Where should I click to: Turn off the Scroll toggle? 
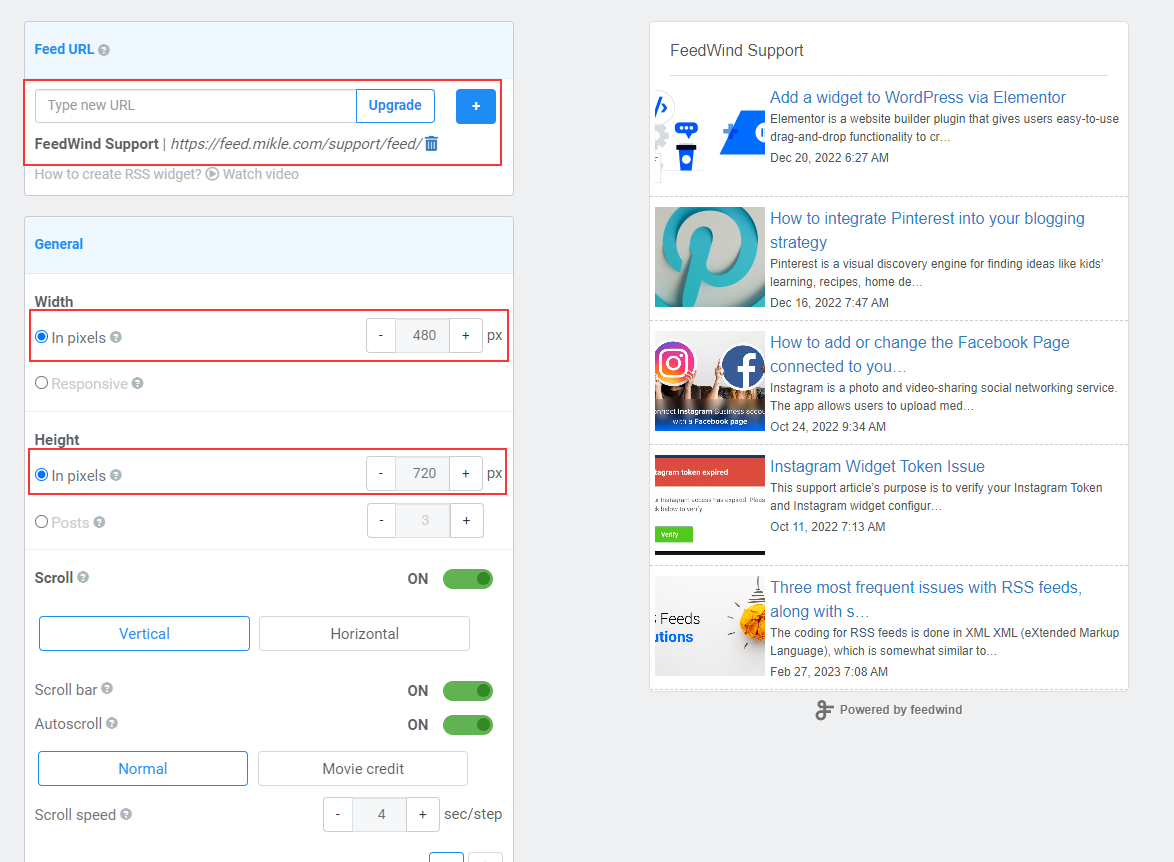click(468, 579)
